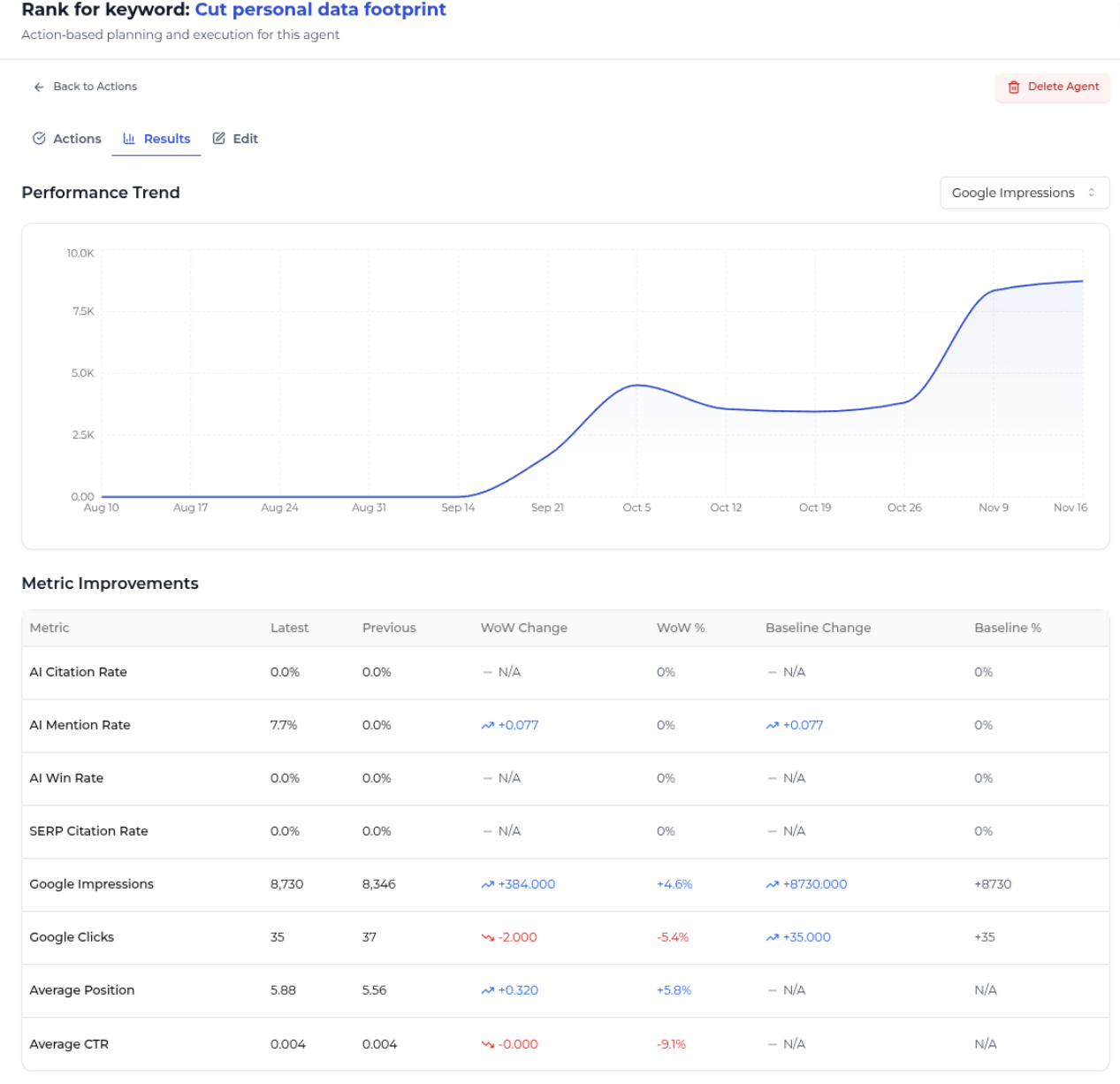Click the back arrow icon
This screenshot has height=1084, width=1120.
point(39,87)
